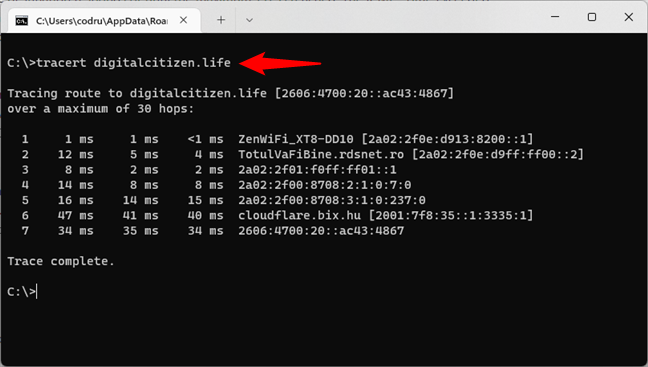
Task: Click the 'Trace complete.' message
Action: [61, 262]
